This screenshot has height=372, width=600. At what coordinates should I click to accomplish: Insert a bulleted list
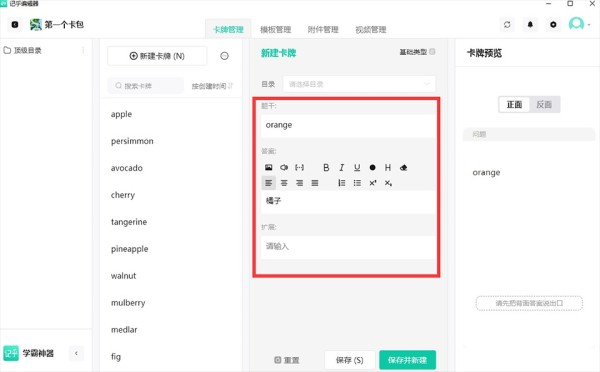pyautogui.click(x=357, y=183)
